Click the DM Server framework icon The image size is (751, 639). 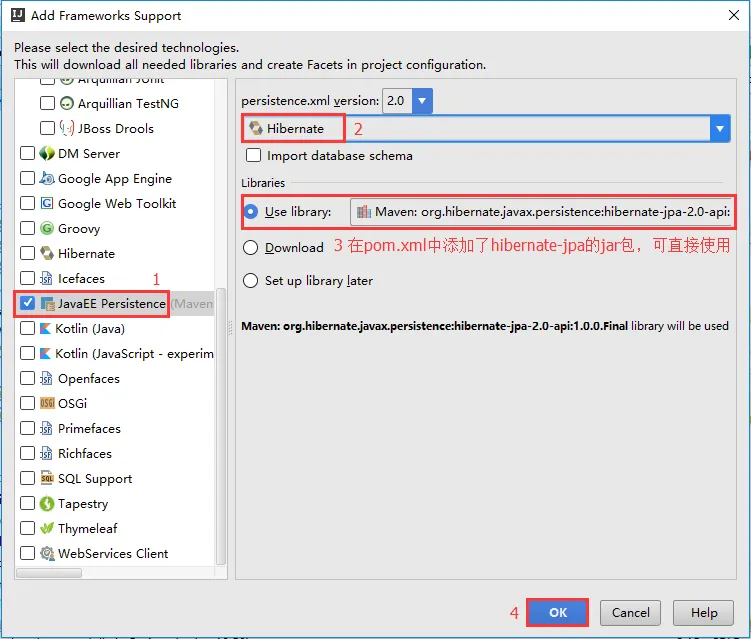point(46,153)
